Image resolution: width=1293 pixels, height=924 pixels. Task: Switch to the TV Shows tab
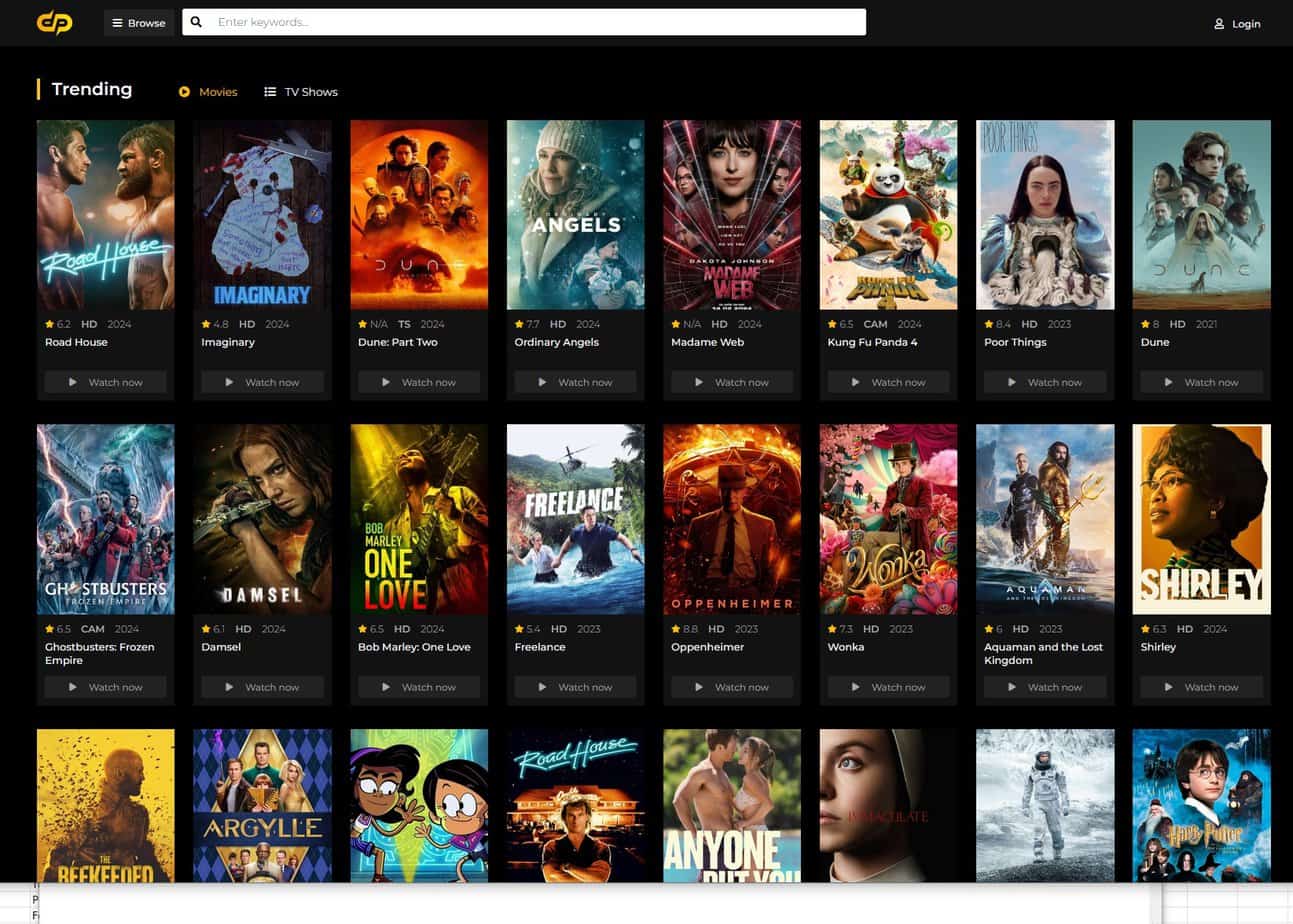pyautogui.click(x=301, y=92)
